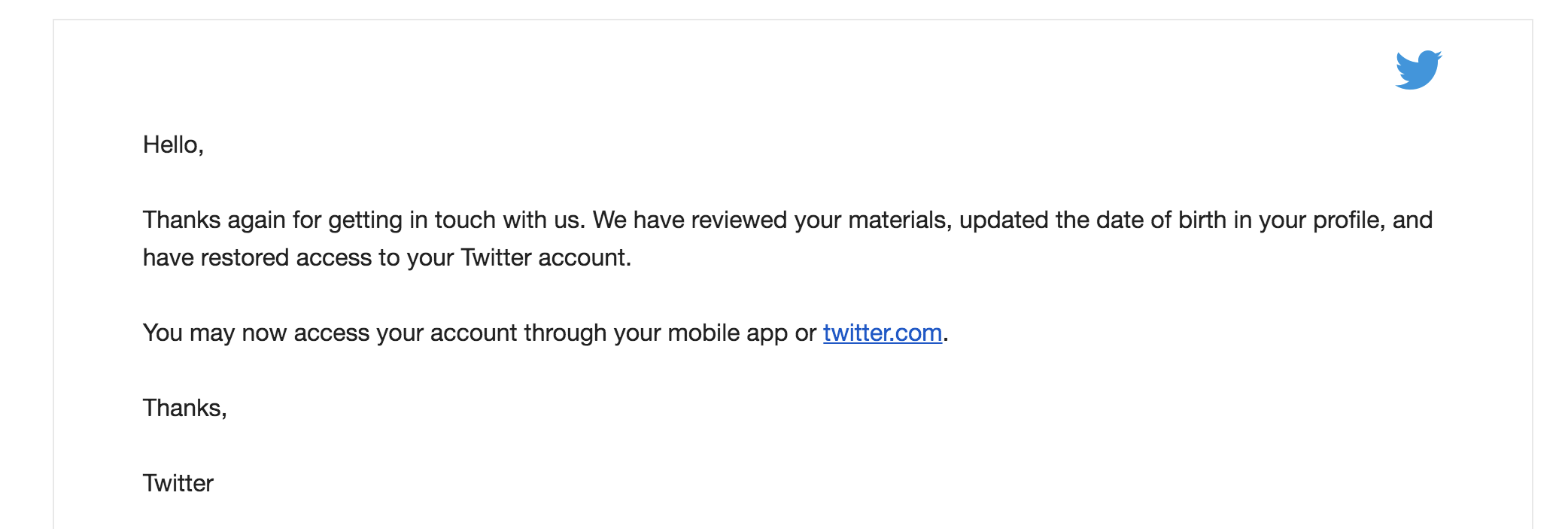Click the "Twitter" signature at bottom
This screenshot has height=529, width=1568.
[x=178, y=483]
